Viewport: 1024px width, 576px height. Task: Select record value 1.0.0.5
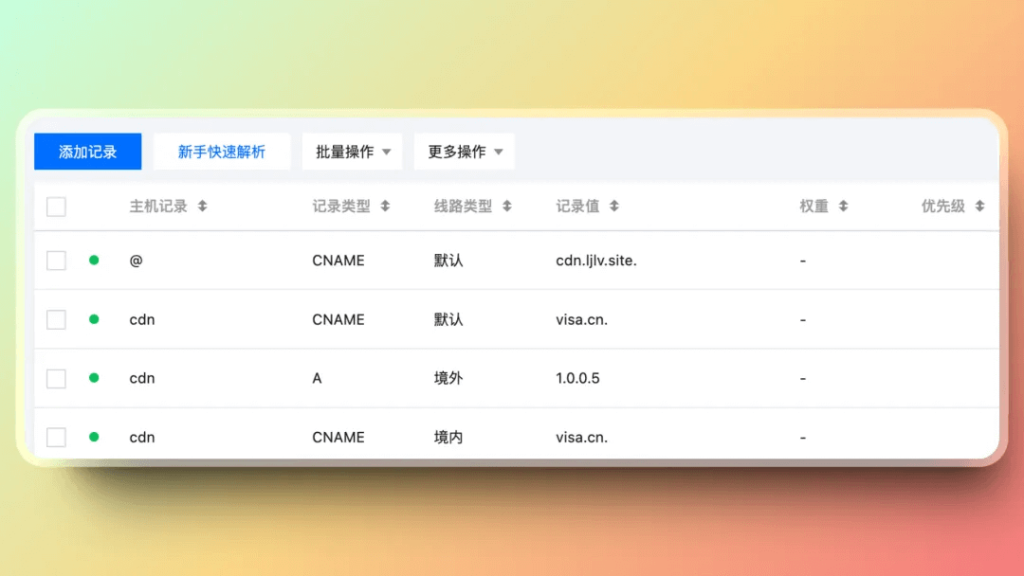(578, 378)
